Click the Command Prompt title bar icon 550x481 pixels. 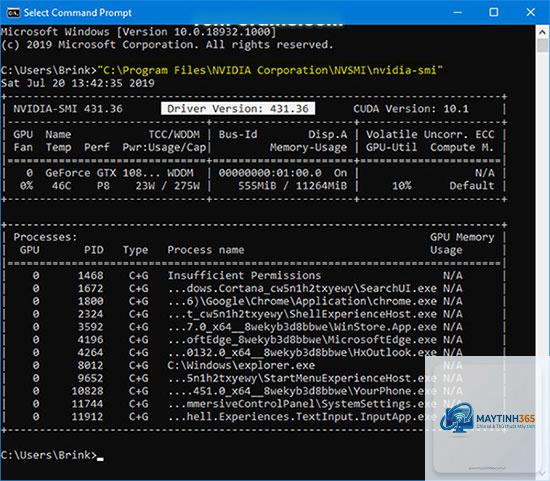13,13
